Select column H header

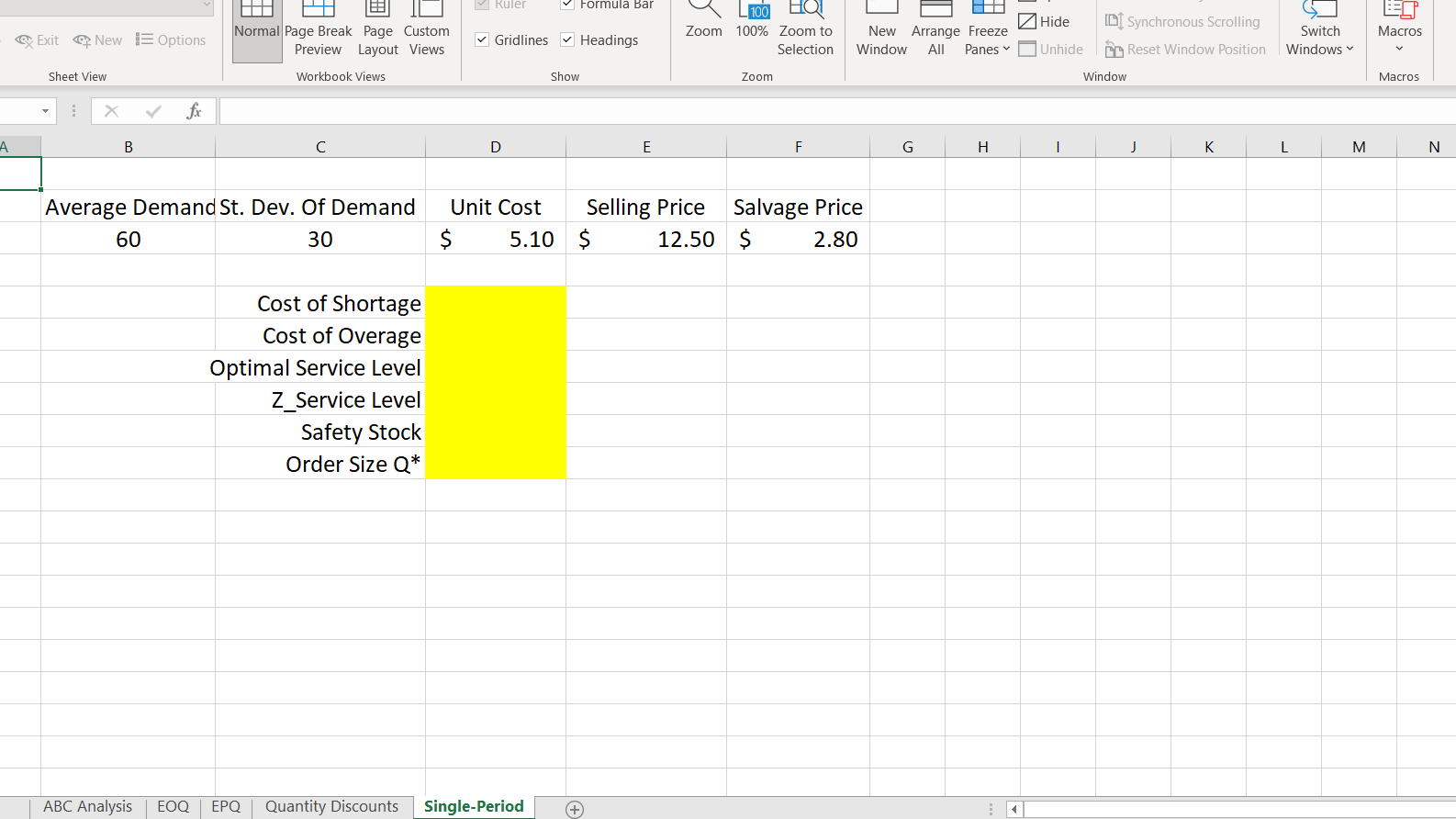tap(983, 147)
